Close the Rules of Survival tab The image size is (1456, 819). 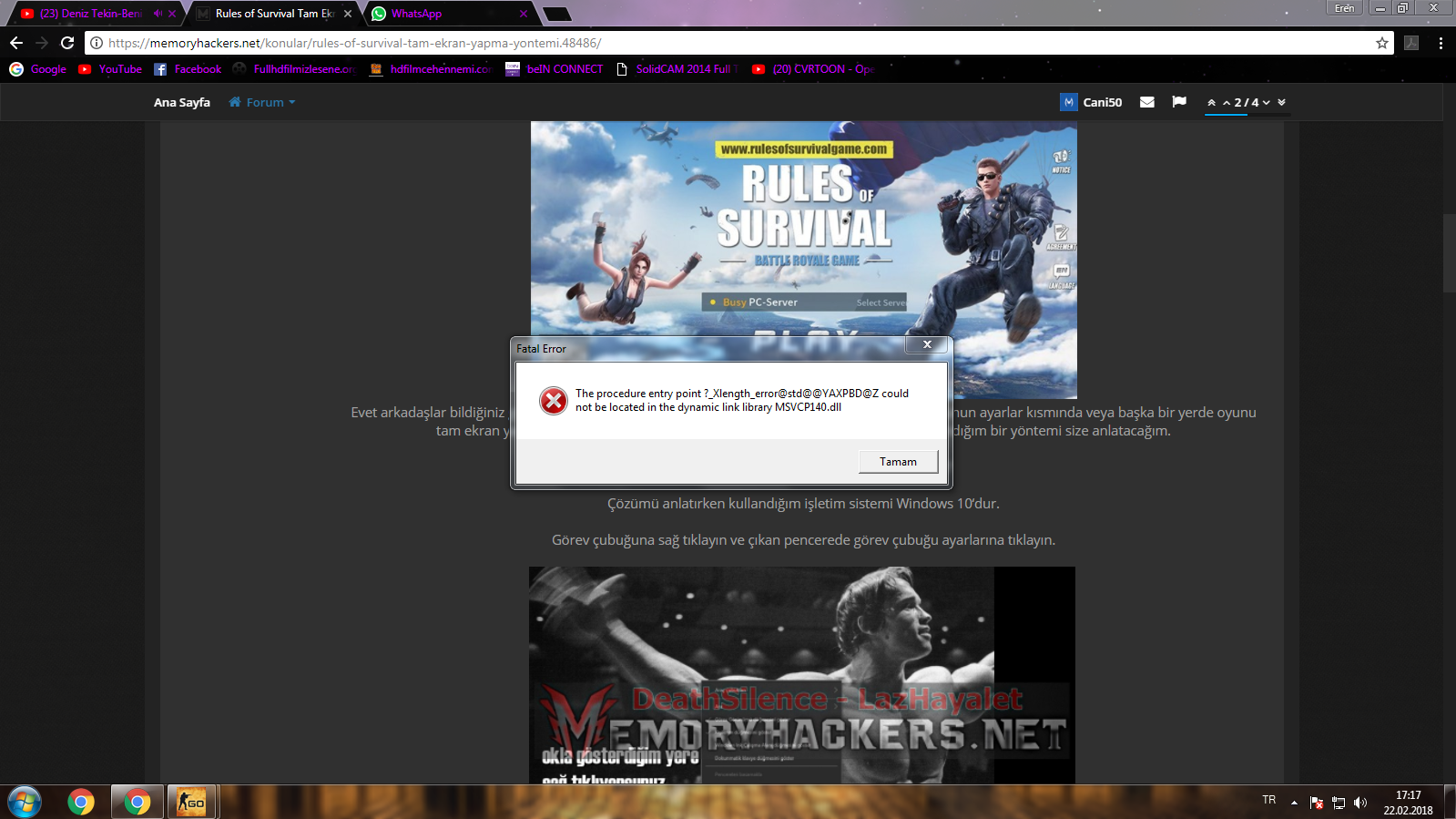point(348,14)
